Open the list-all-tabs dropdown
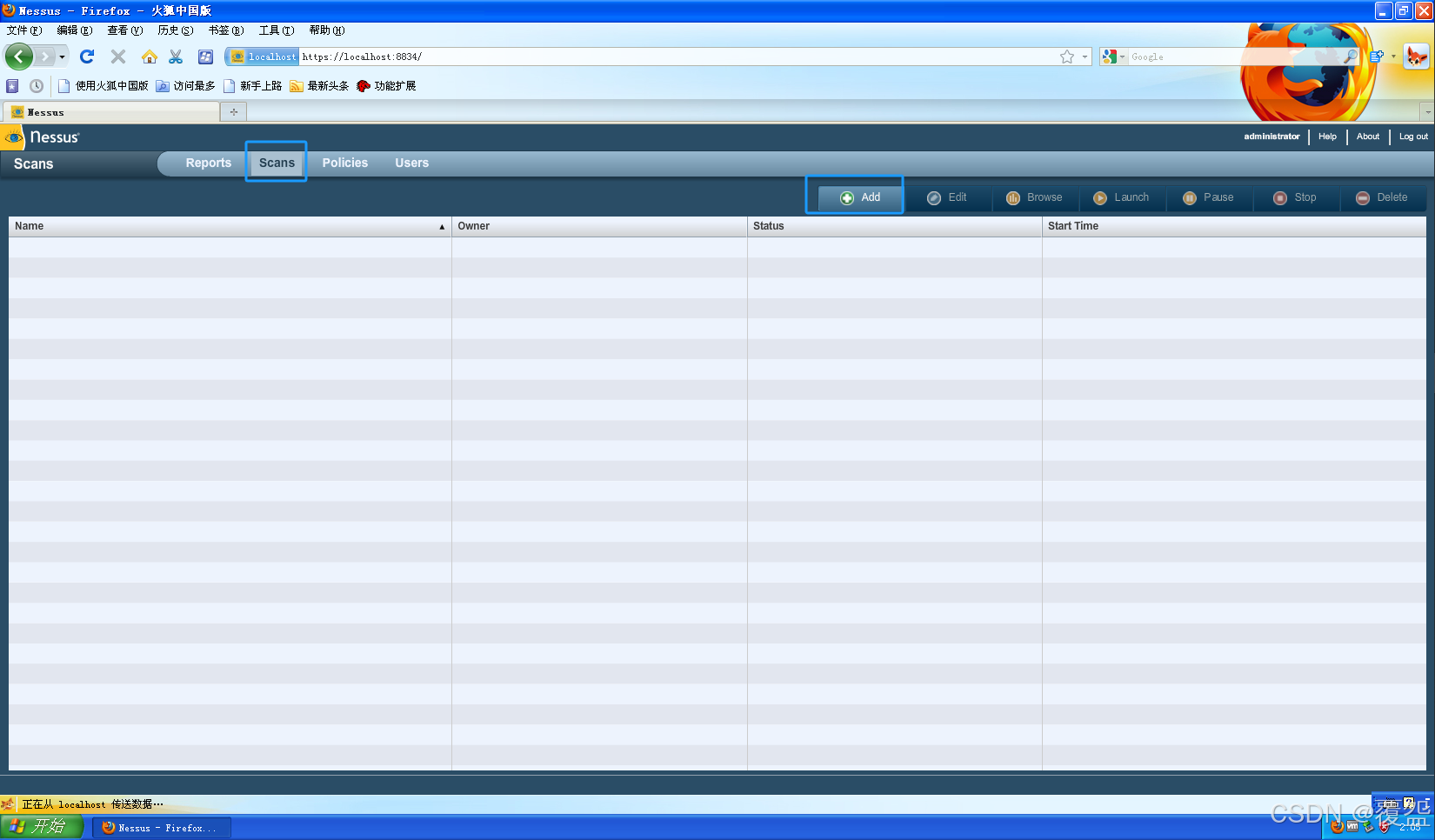 1427,112
